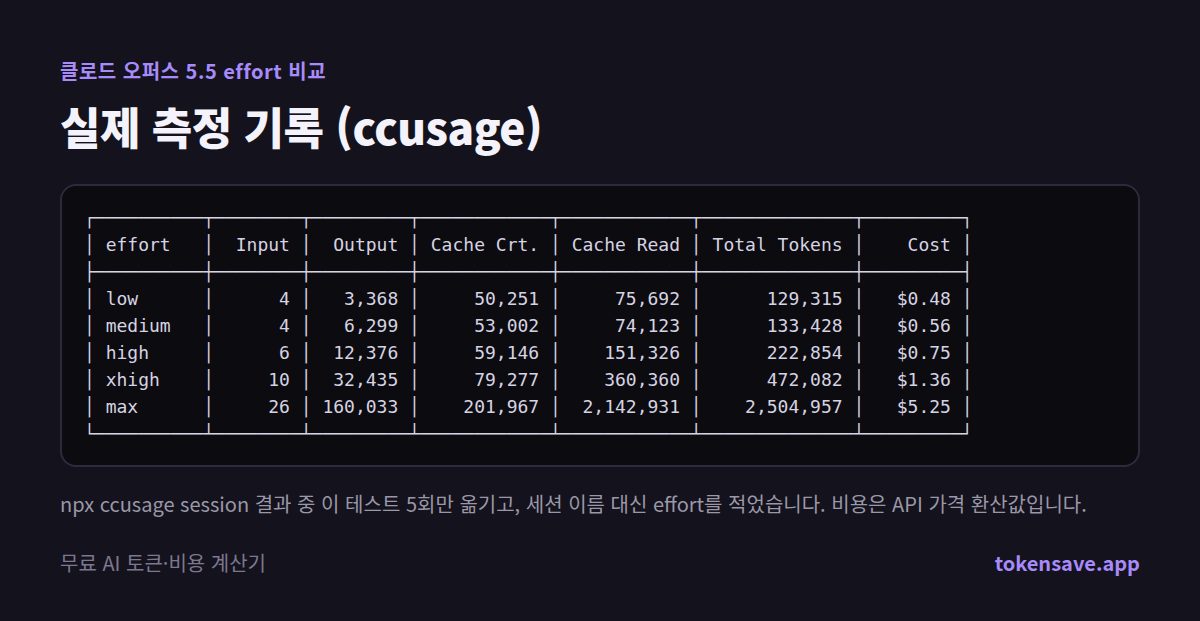Click the Input value 26 in max row

pos(279,407)
